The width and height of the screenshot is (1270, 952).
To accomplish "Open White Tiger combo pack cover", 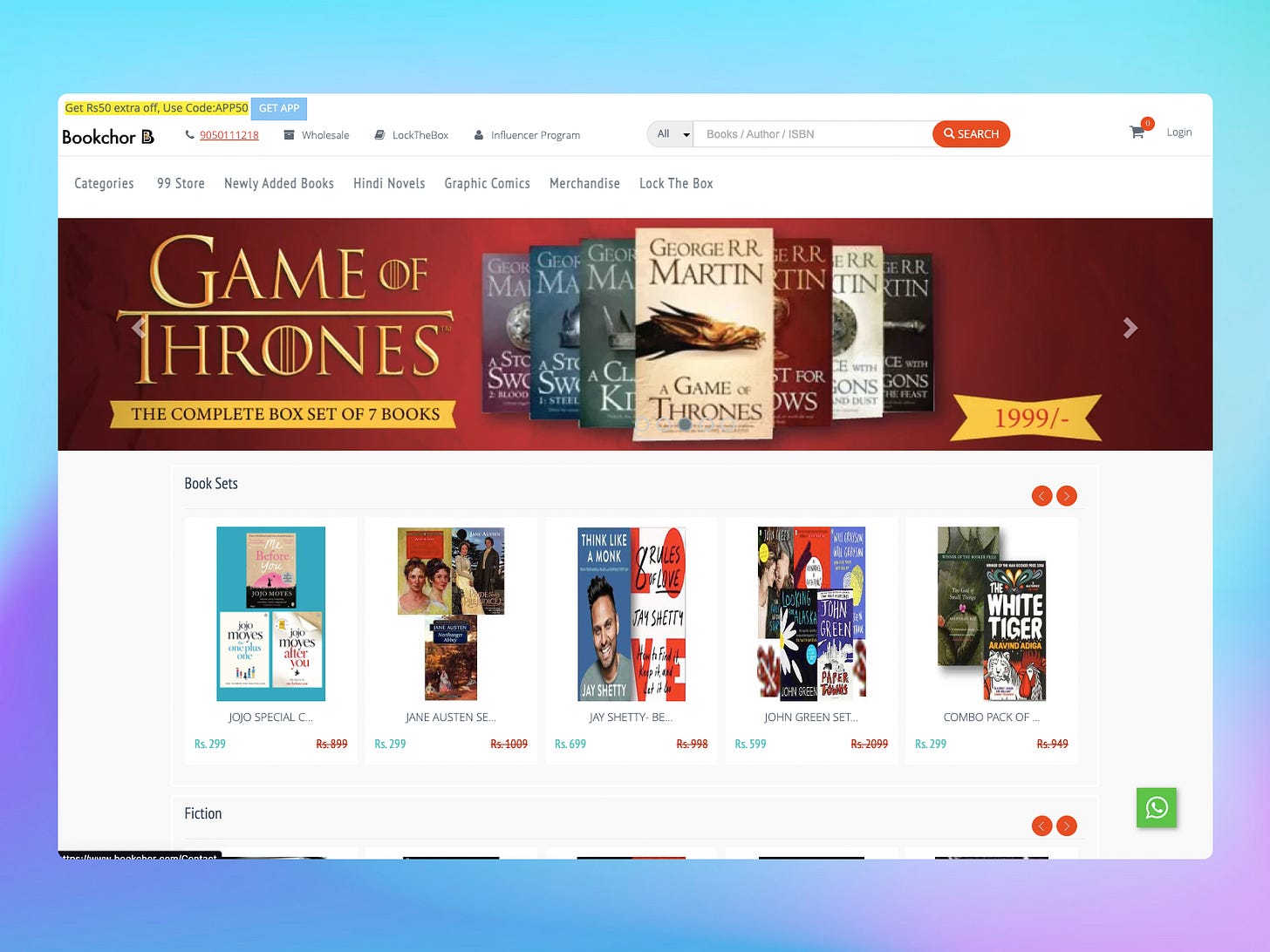I will coord(992,614).
